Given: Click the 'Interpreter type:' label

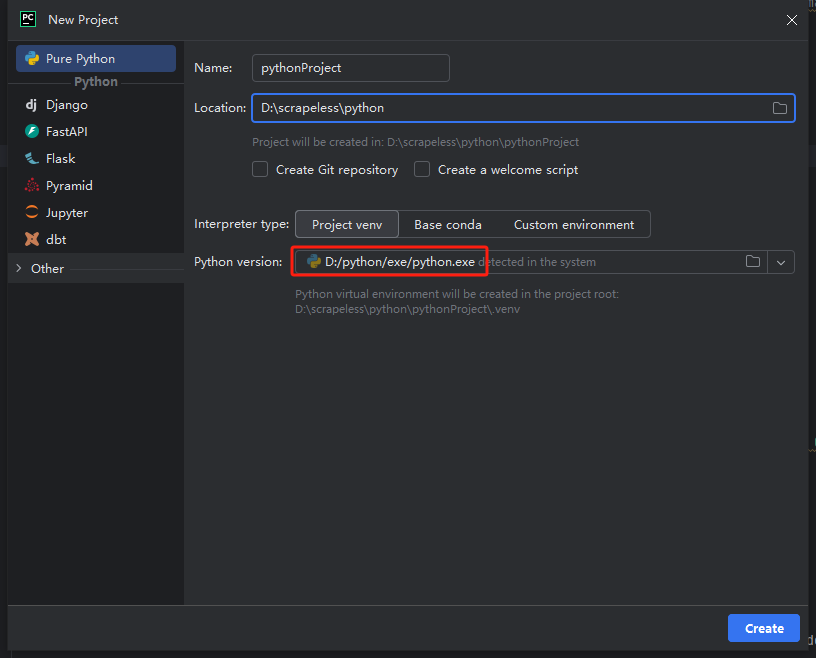Looking at the screenshot, I should click(241, 224).
